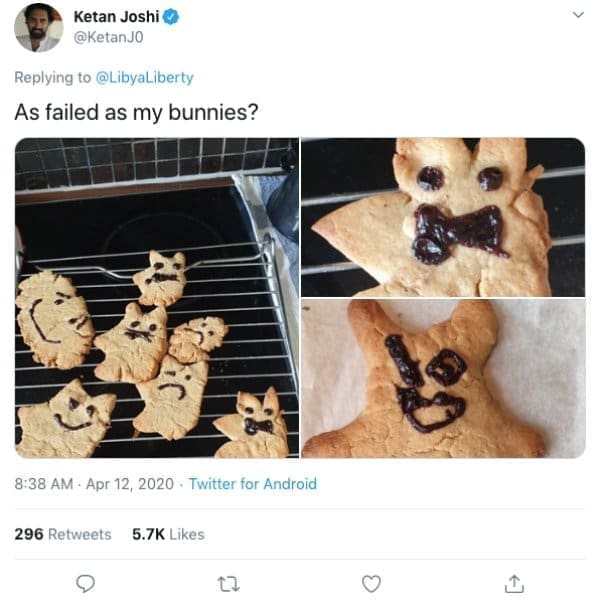The width and height of the screenshot is (600, 607).
Task: Open the bottom-right bunny face photo
Action: click(443, 378)
